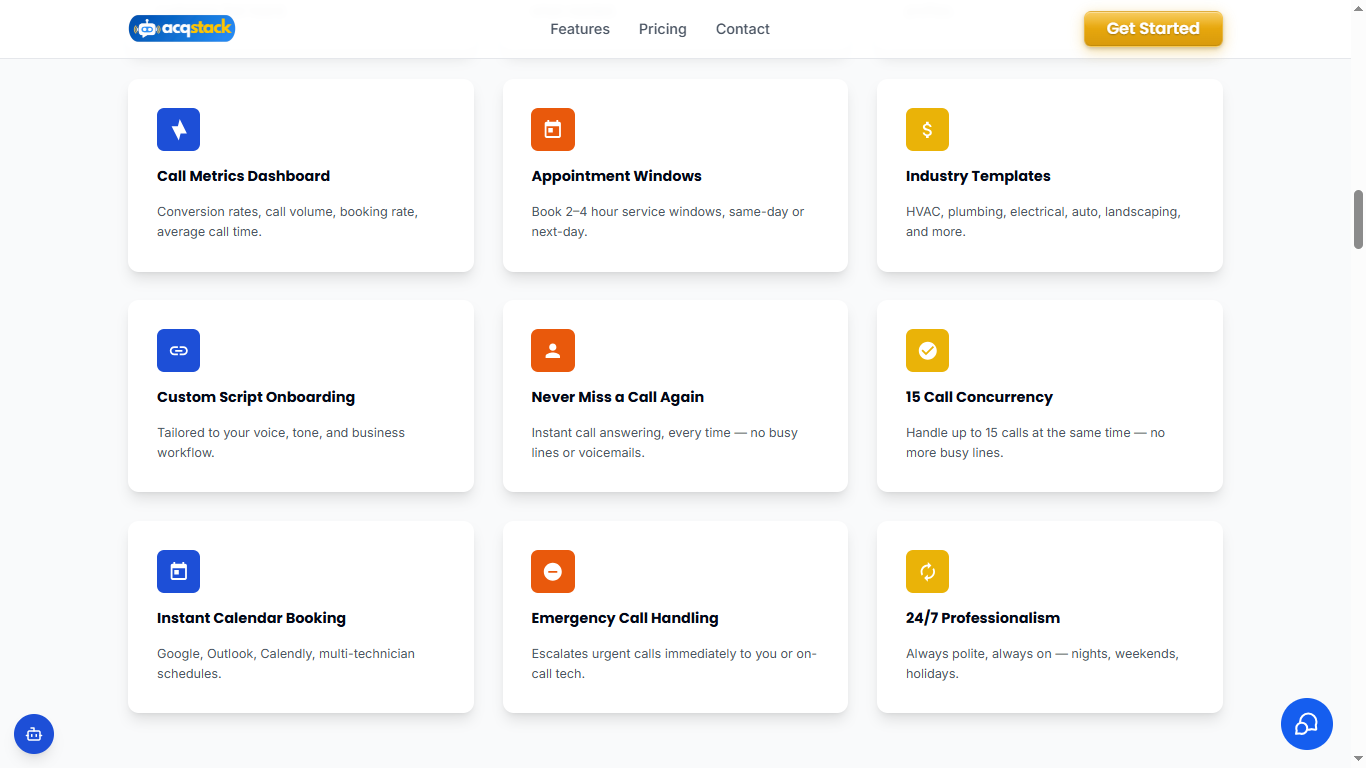Click the refresh icon on 24/7 Professionalism

click(927, 571)
